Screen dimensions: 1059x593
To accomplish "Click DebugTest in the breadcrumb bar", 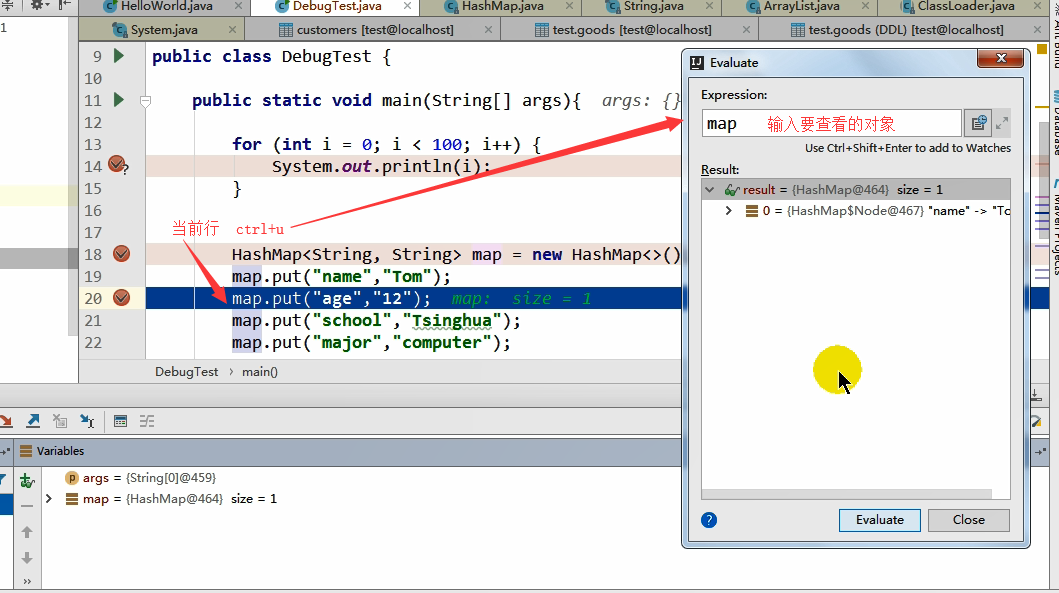I will tap(186, 372).
